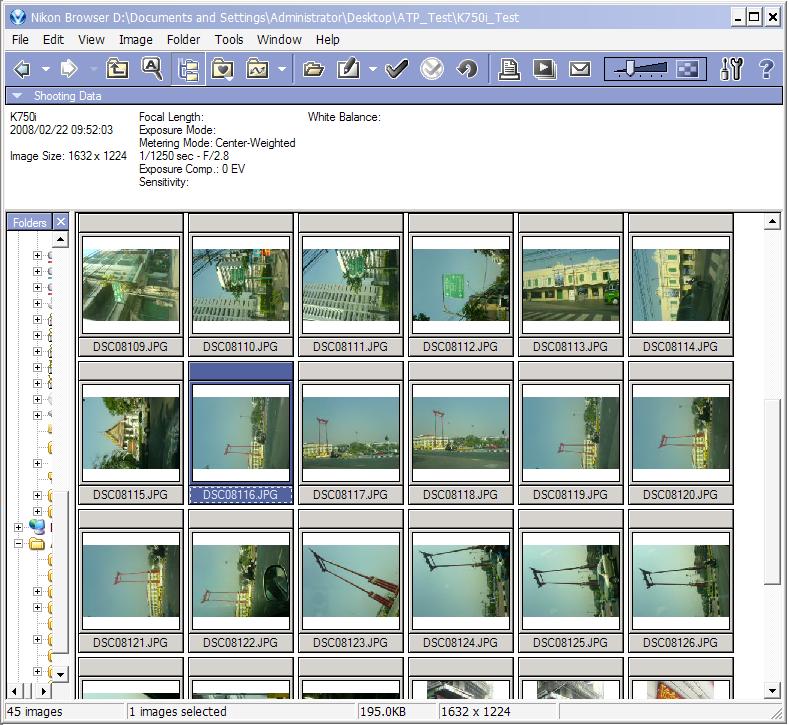789x725 pixels.
Task: Click the checkered thumbnail grid icon
Action: (687, 69)
